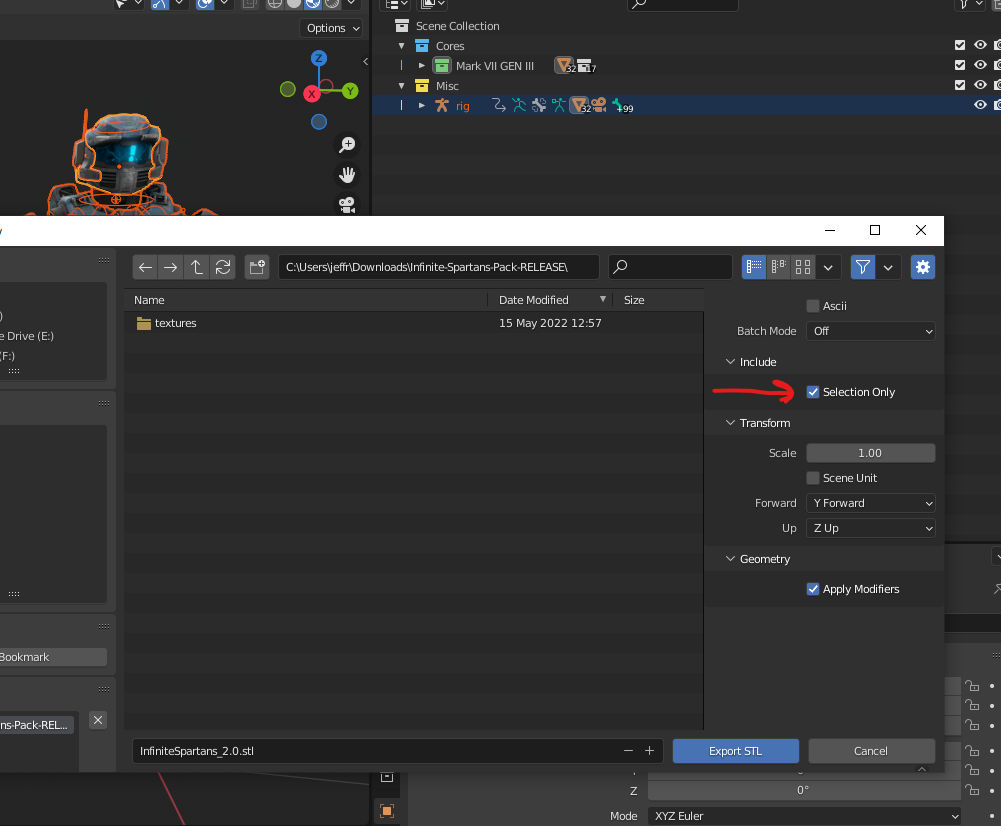1001x826 pixels.
Task: Click the file filter funnel icon
Action: [x=862, y=267]
